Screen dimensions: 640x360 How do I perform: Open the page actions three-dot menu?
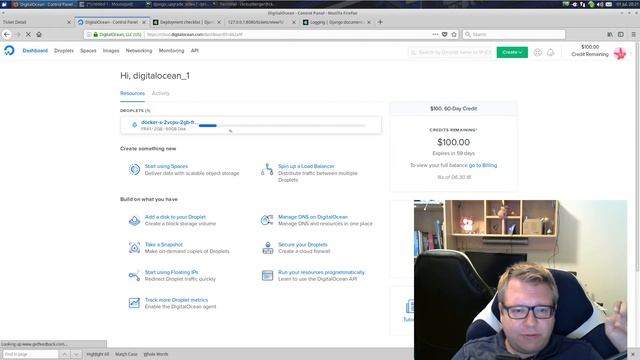pos(435,35)
